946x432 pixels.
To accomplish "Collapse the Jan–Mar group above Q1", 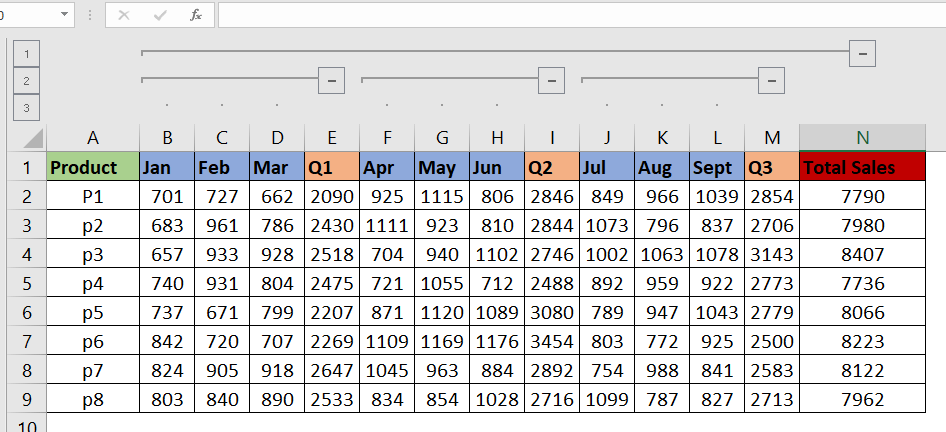I will tap(331, 79).
